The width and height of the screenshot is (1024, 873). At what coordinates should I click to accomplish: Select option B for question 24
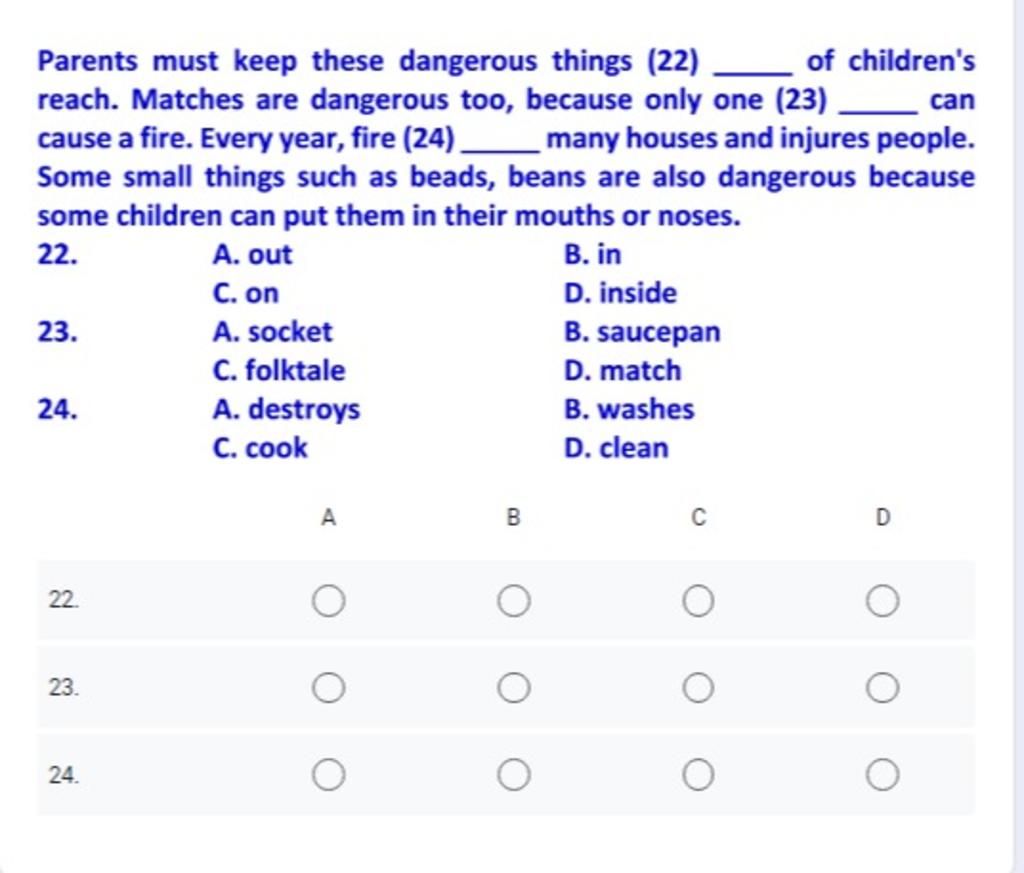(x=514, y=775)
